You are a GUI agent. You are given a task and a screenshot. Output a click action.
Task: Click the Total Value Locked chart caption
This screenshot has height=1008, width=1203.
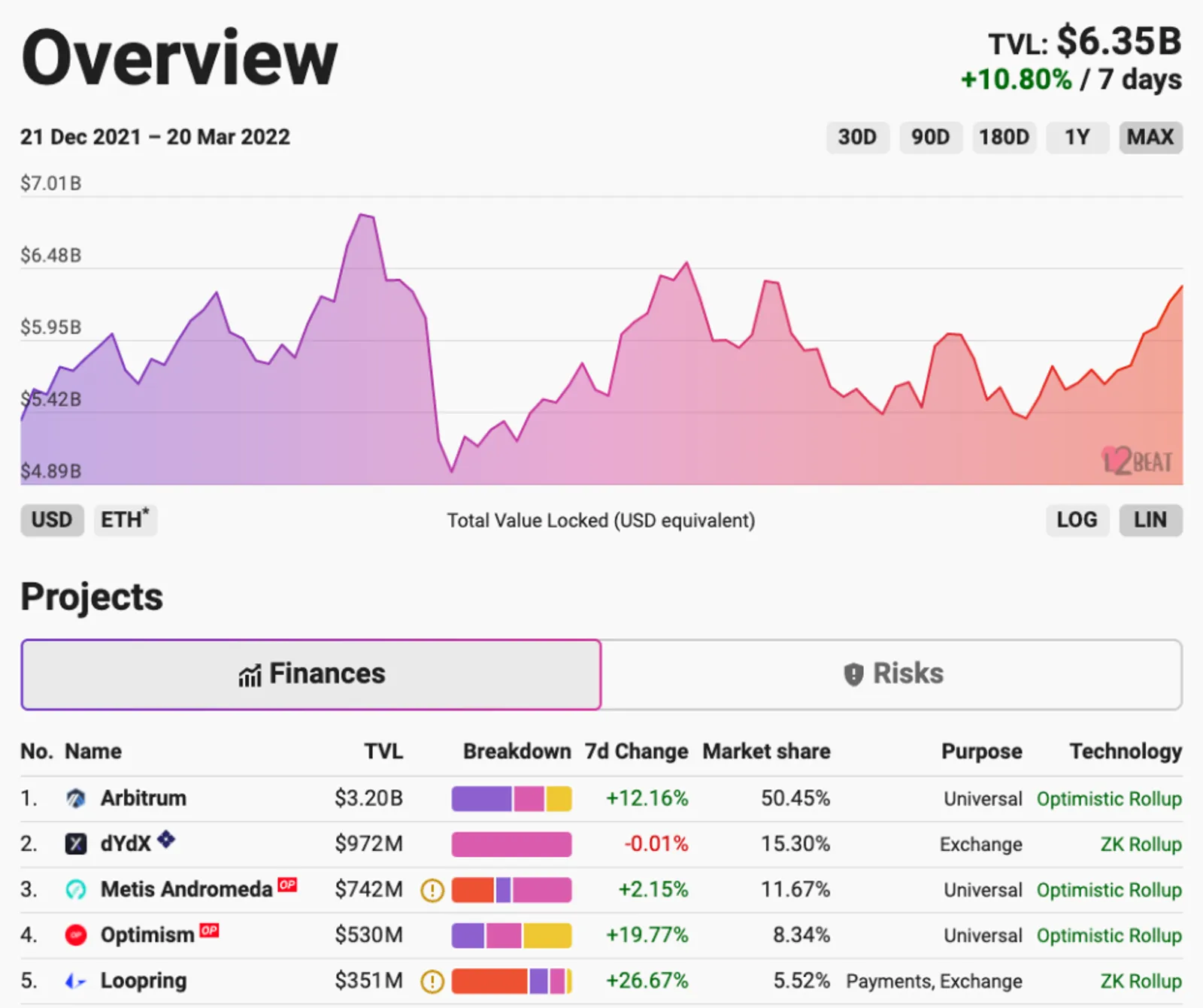click(x=601, y=521)
